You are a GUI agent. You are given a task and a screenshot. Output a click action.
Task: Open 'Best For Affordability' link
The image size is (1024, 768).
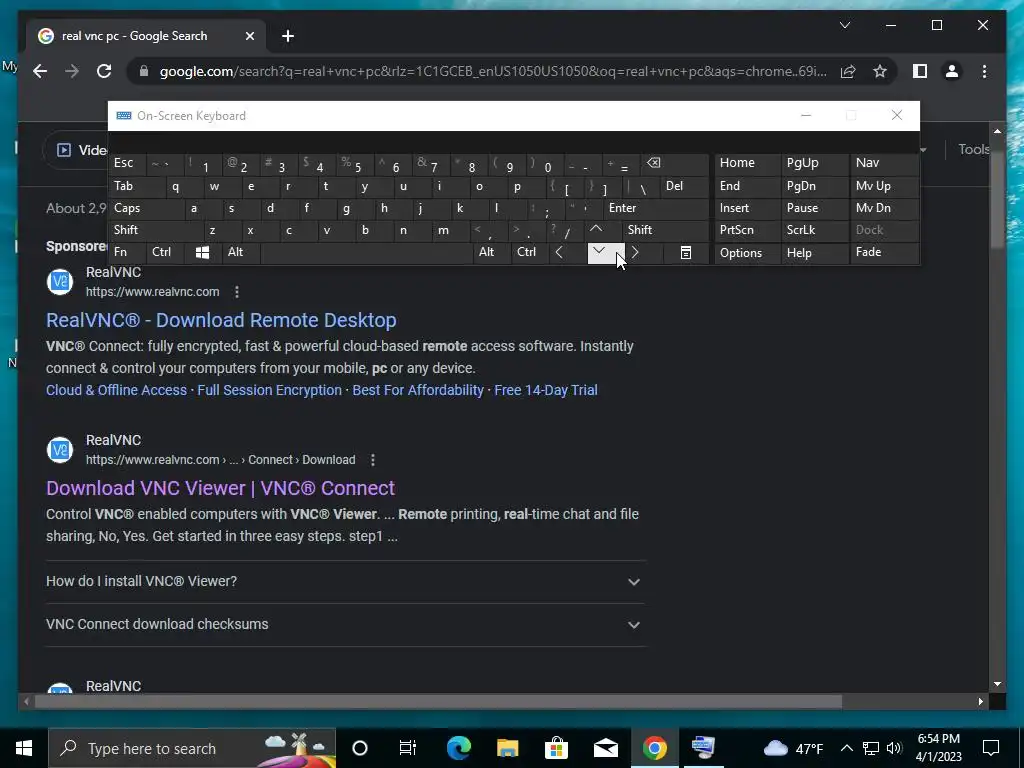[418, 390]
